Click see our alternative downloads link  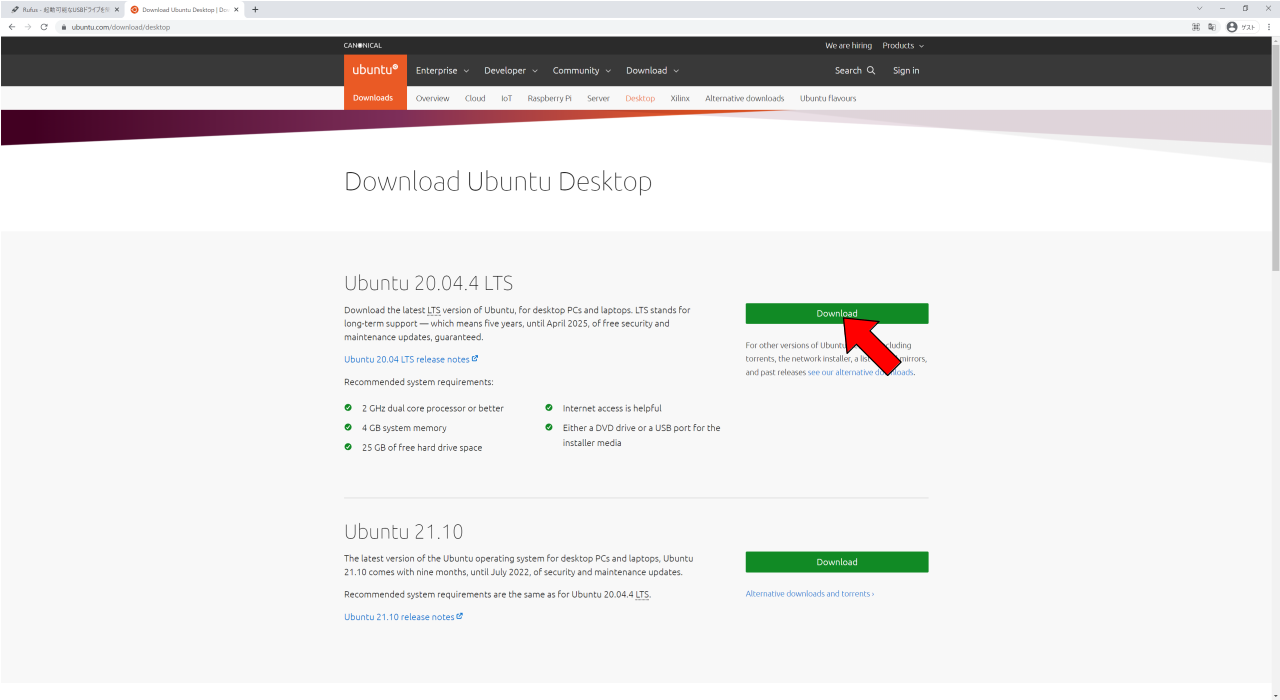click(x=861, y=372)
